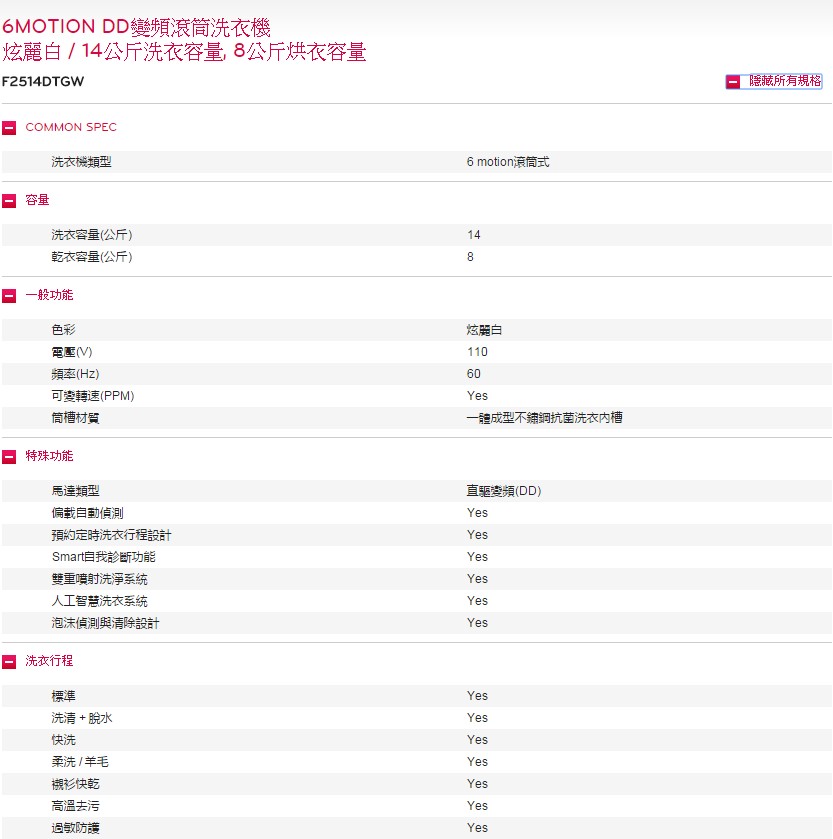
Task: Click the 炫麗白 / 14公斤 subtitle line
Action: coord(184,52)
